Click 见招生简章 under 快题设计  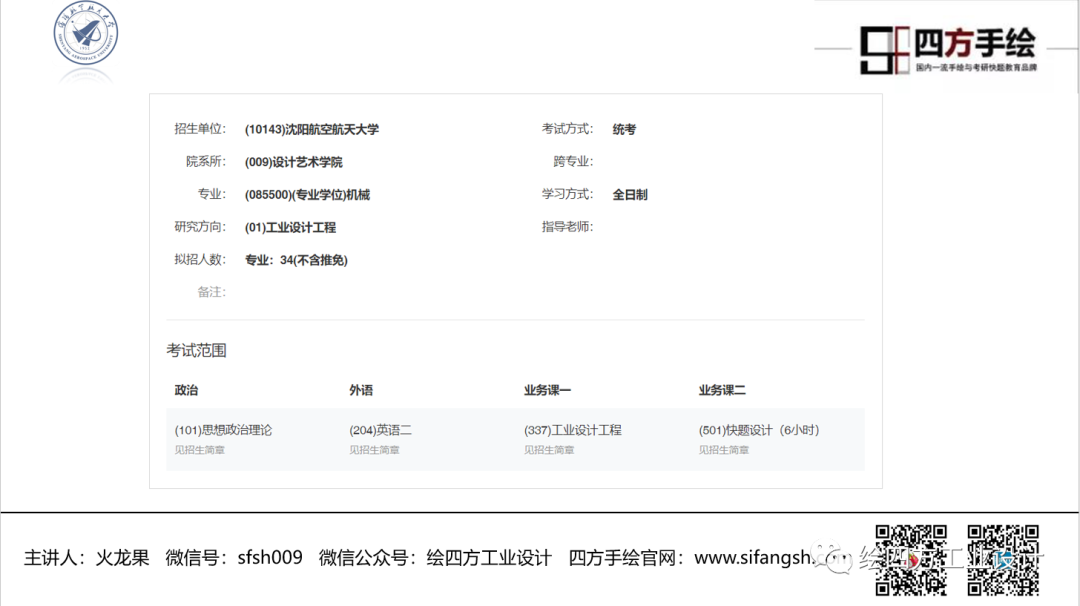[724, 450]
